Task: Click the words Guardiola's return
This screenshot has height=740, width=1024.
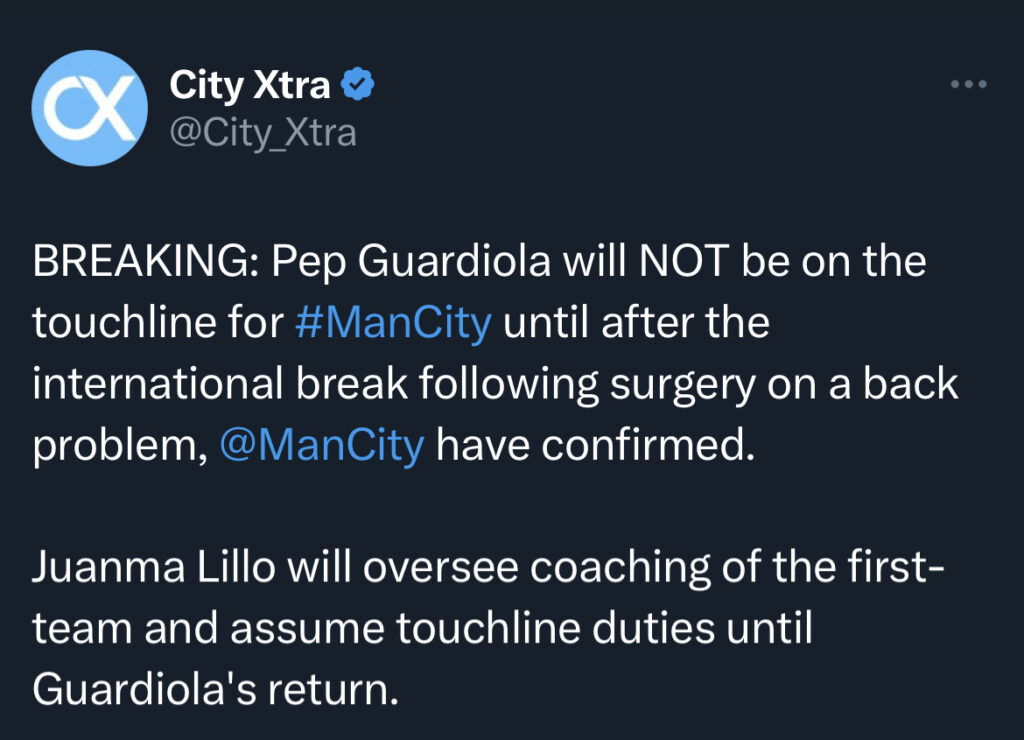Action: 215,690
